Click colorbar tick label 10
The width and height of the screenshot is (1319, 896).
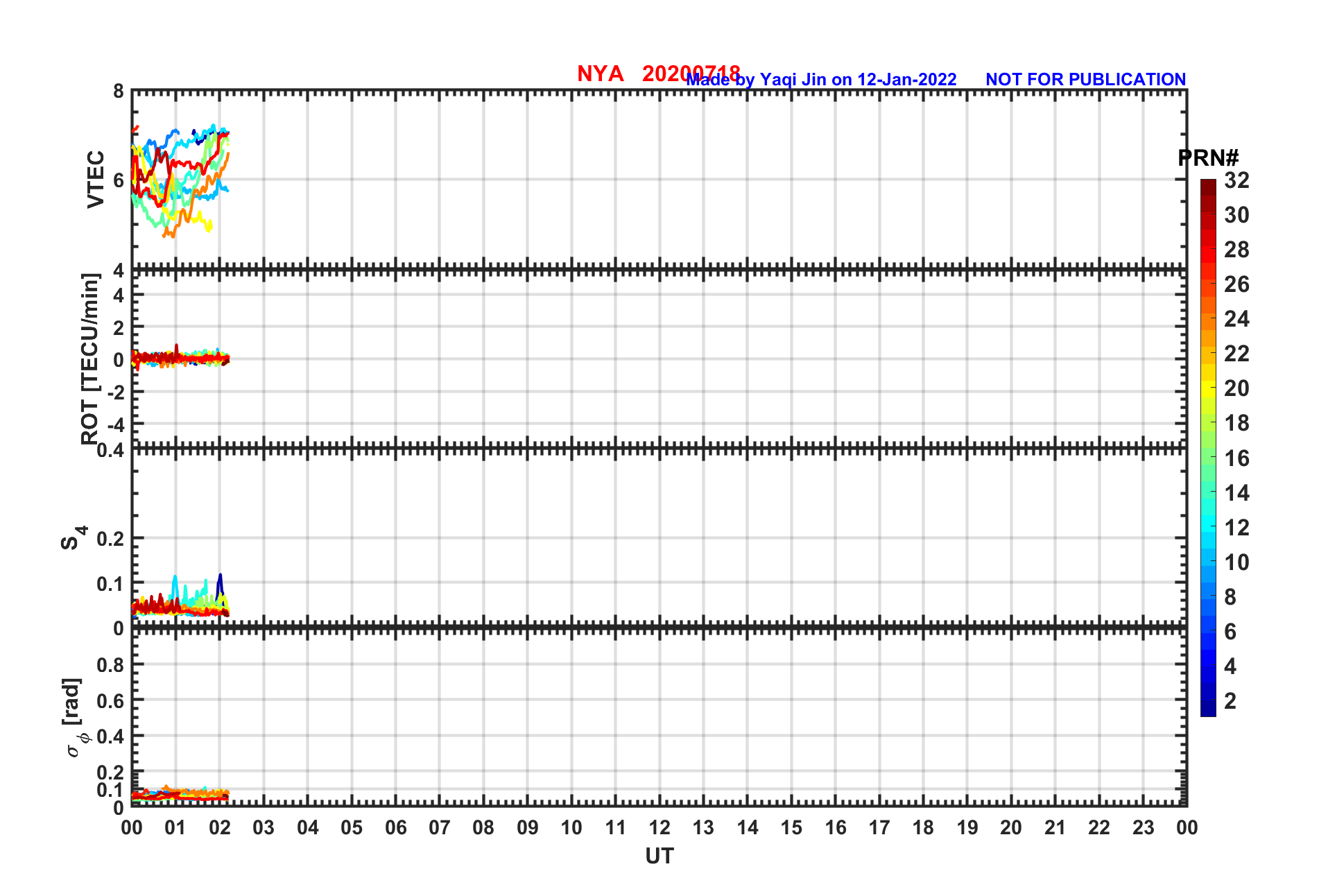click(x=1236, y=562)
